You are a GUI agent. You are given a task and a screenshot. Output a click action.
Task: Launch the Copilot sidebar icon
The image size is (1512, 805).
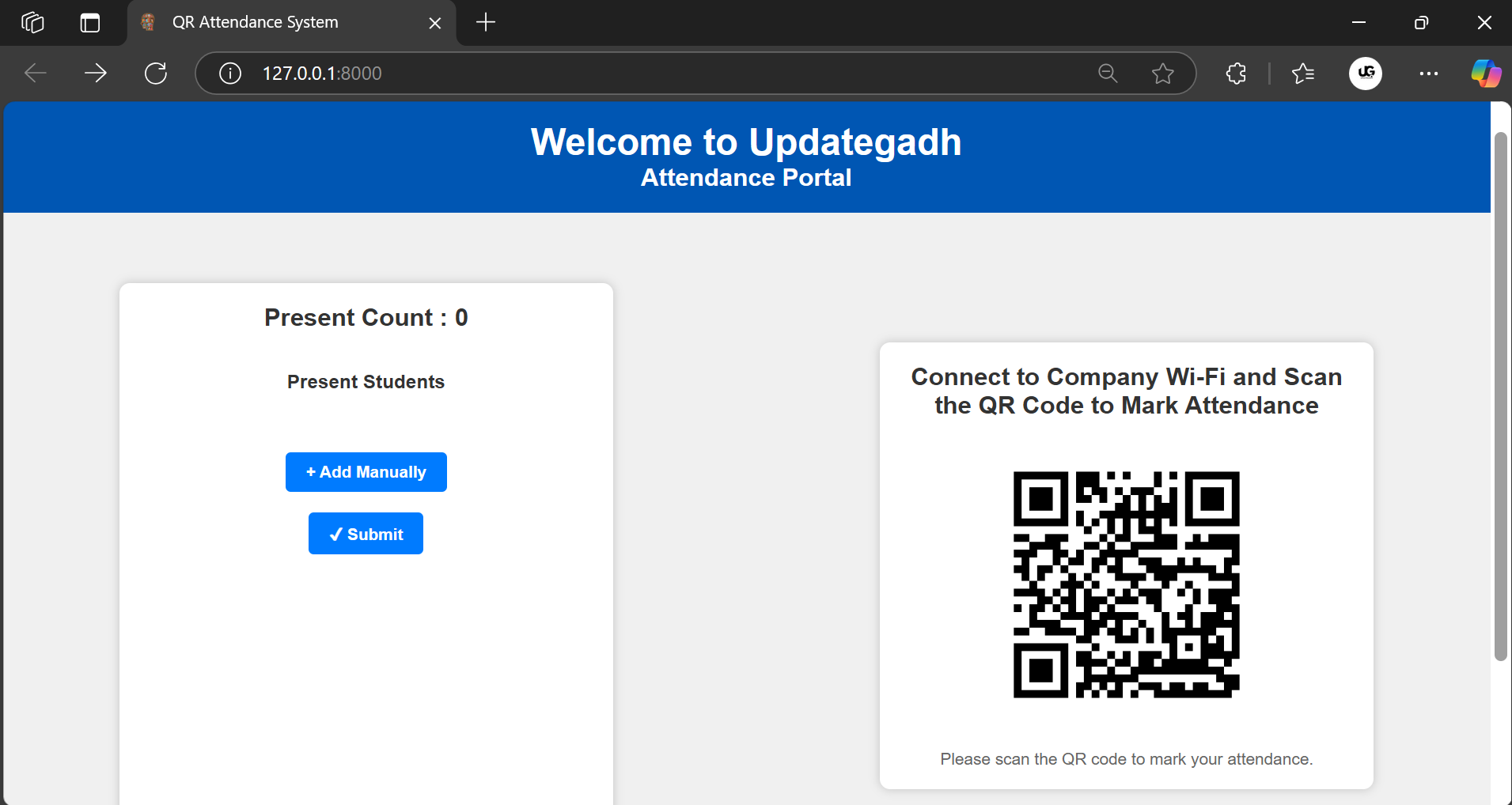coord(1485,74)
